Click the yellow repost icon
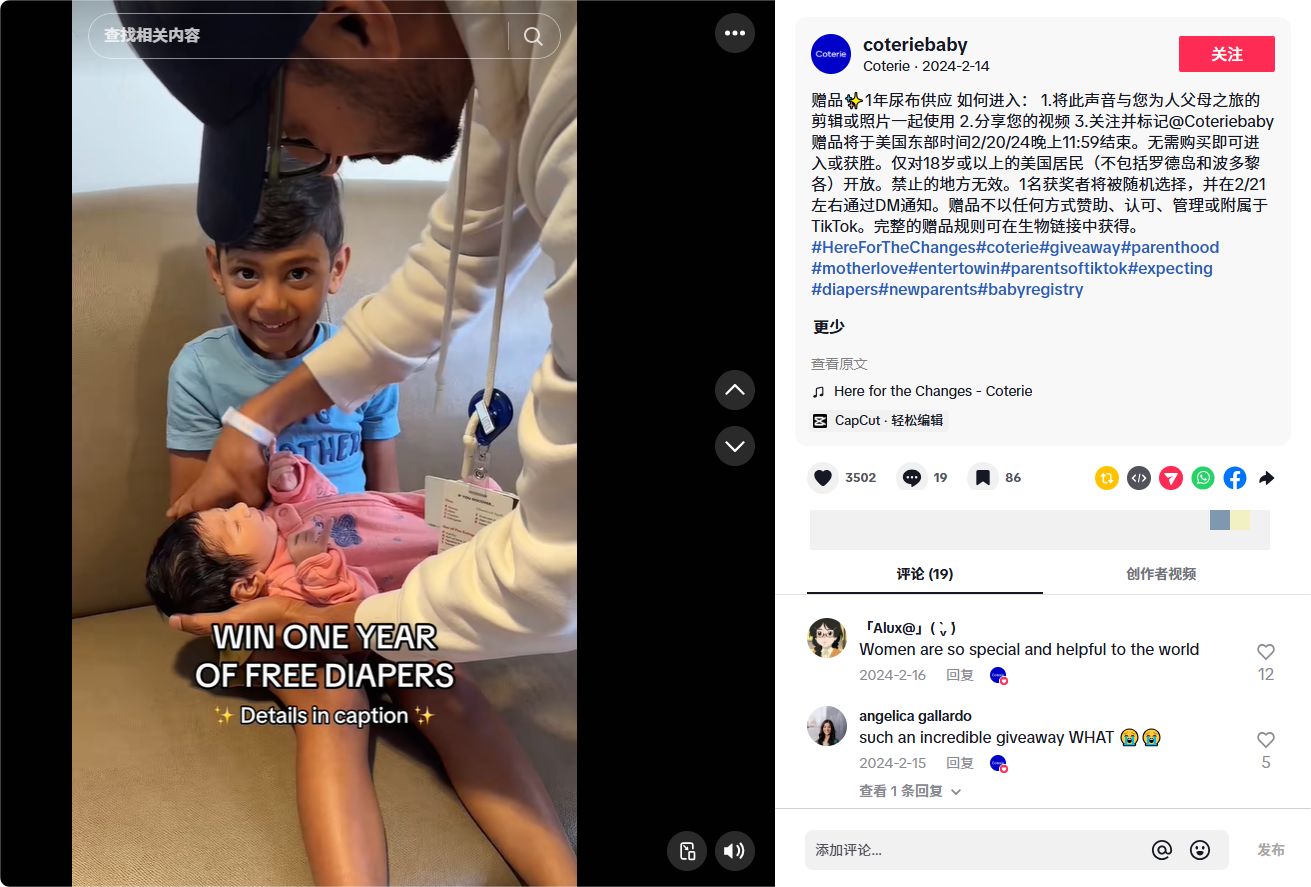The image size is (1311, 887). point(1107,478)
